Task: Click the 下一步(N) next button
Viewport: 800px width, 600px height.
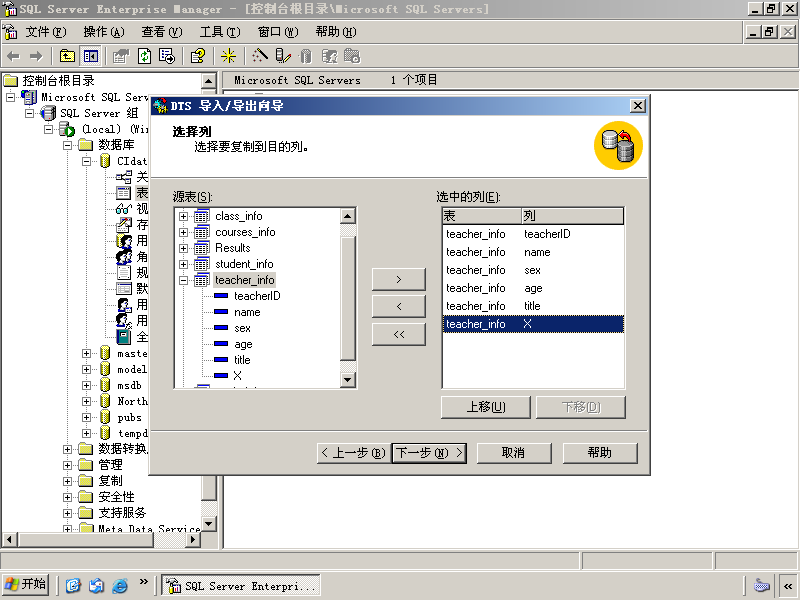Action: 429,453
